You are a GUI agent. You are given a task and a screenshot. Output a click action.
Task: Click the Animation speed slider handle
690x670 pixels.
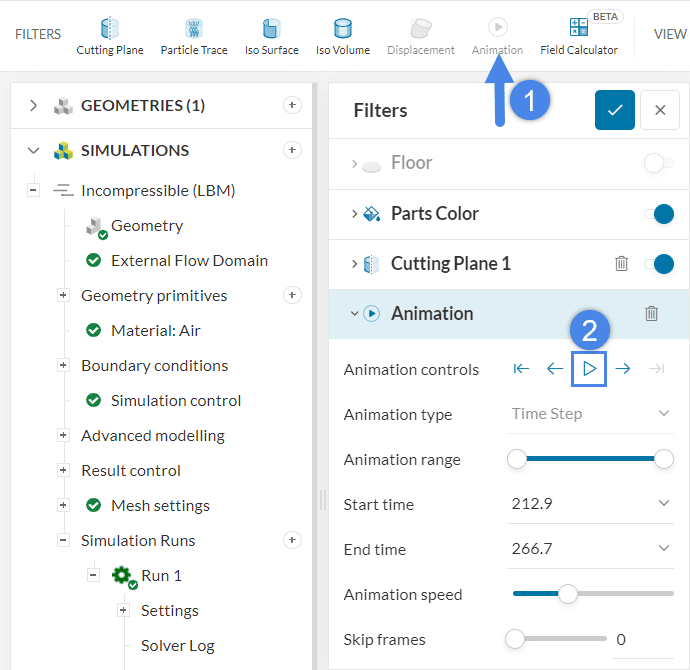pos(568,594)
